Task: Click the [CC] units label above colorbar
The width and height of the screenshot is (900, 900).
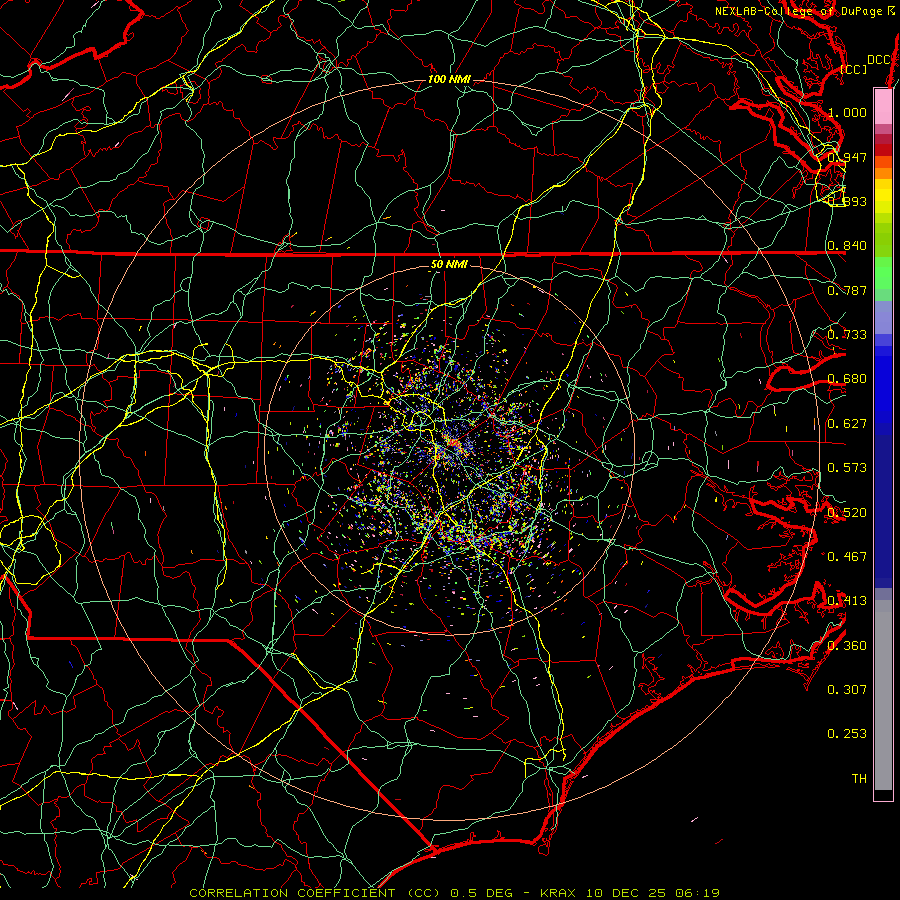Action: pos(854,69)
